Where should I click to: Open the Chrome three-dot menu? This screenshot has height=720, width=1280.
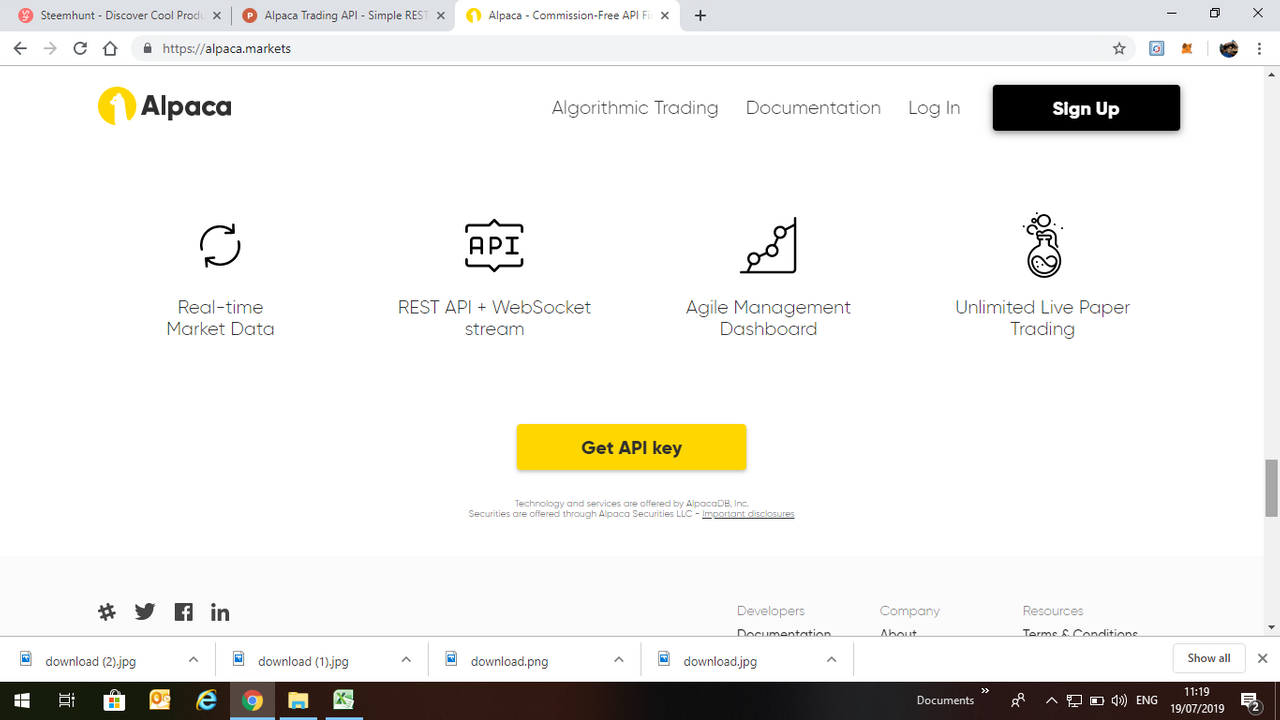[x=1259, y=48]
